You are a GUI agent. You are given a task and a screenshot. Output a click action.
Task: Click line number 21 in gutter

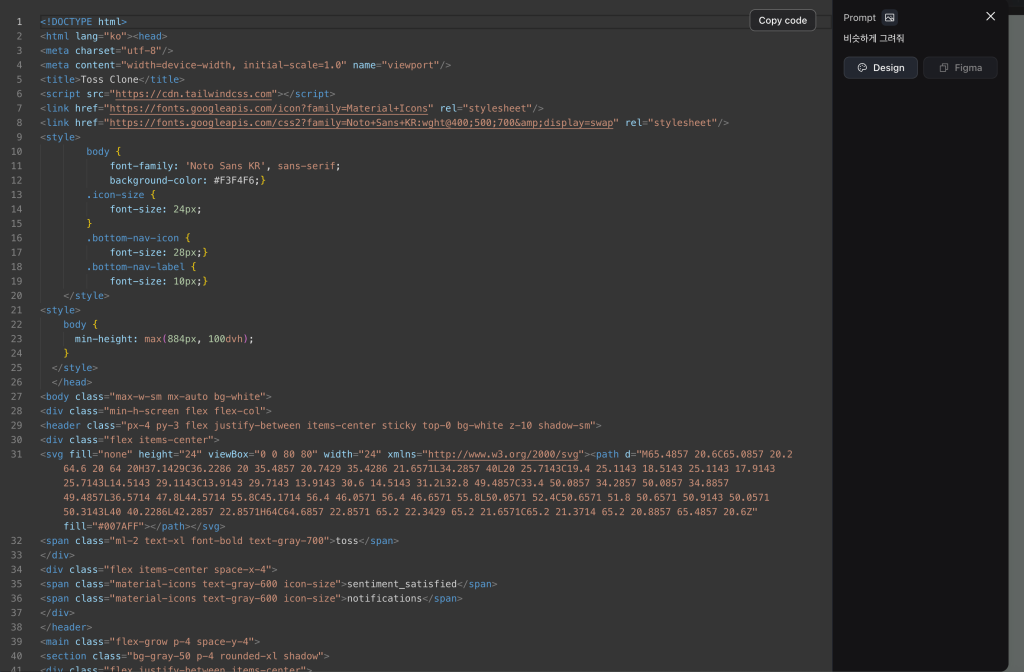[x=19, y=310]
